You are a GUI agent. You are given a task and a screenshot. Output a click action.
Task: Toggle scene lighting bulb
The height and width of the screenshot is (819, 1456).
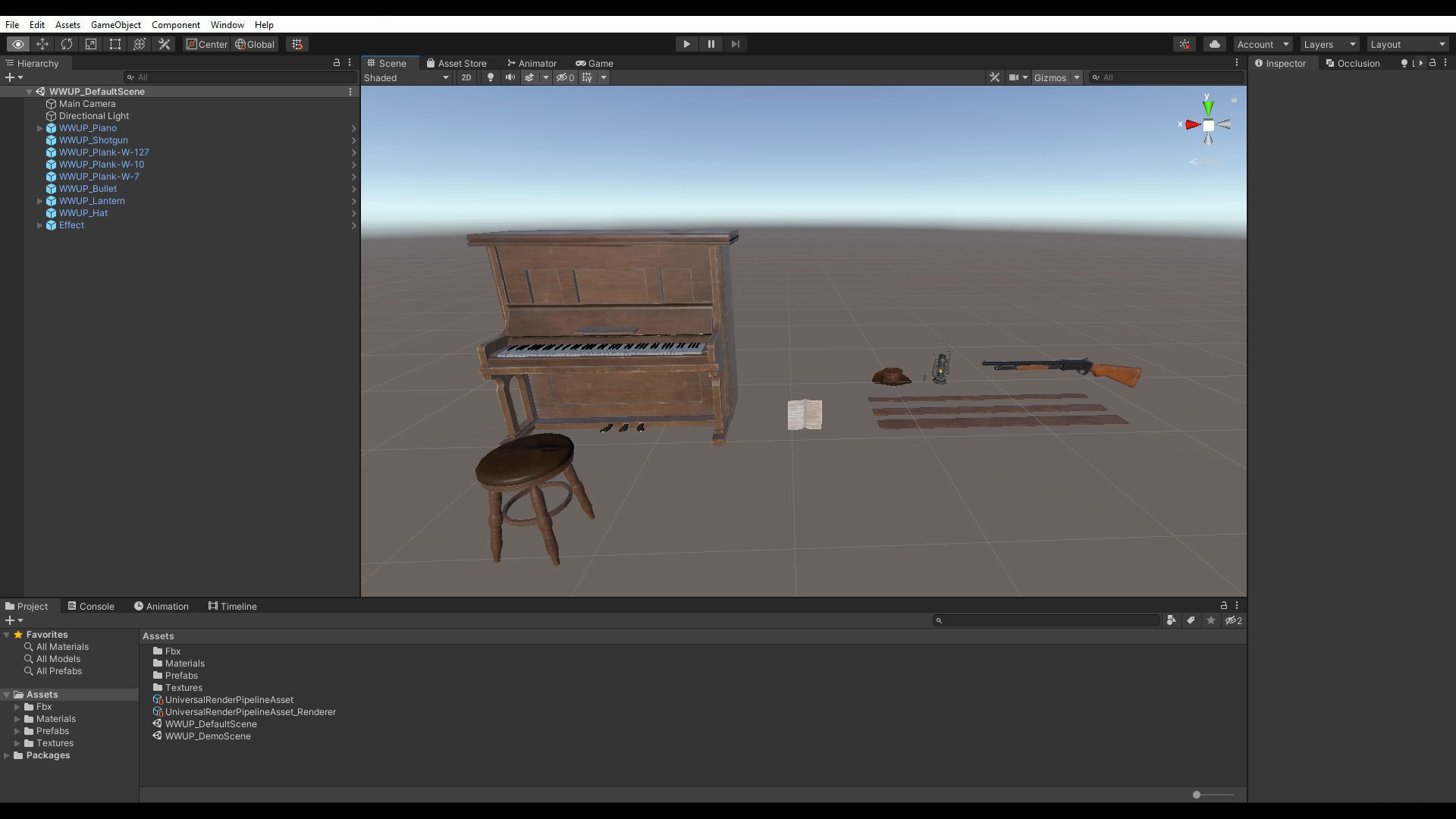coord(490,77)
